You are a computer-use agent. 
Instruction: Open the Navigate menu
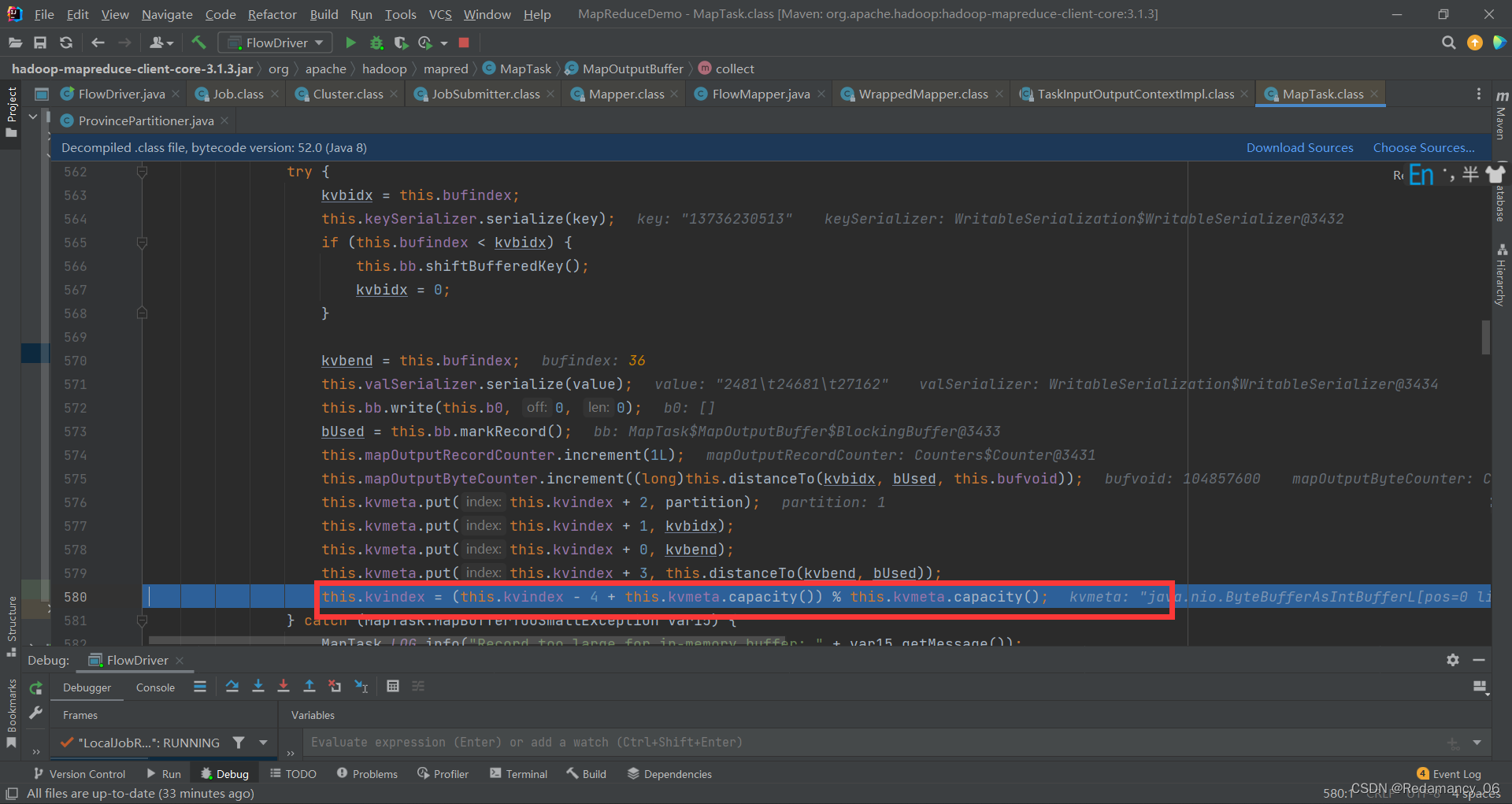coord(167,14)
